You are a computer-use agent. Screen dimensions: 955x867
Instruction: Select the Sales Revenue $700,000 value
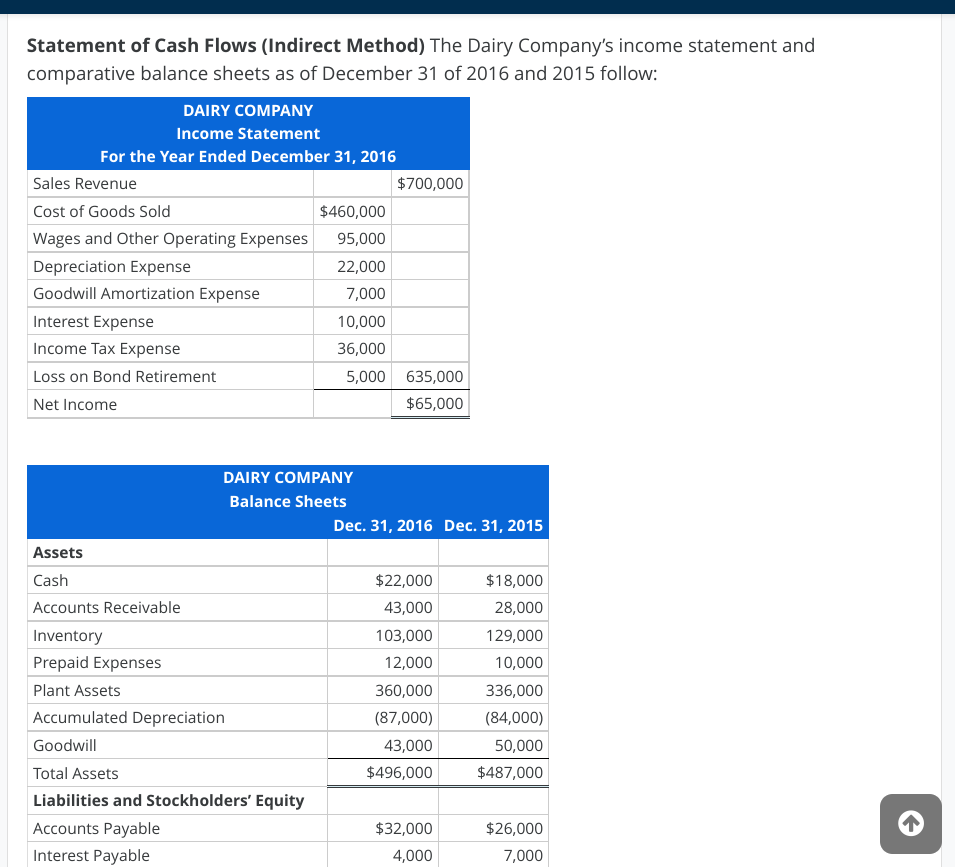coord(430,183)
